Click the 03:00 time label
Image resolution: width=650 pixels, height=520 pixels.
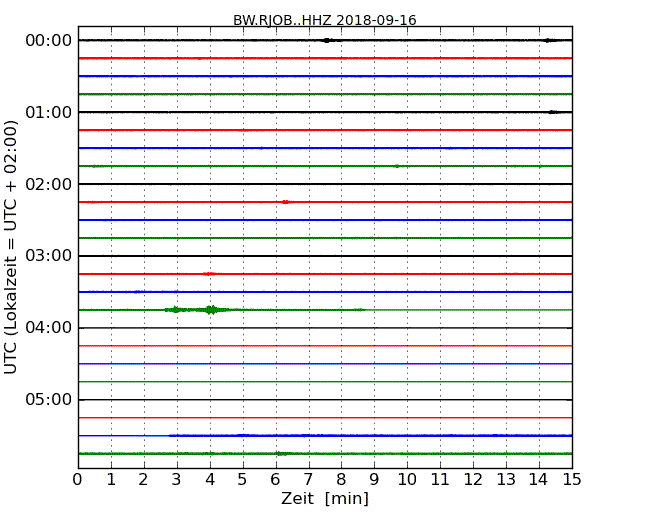point(49,256)
